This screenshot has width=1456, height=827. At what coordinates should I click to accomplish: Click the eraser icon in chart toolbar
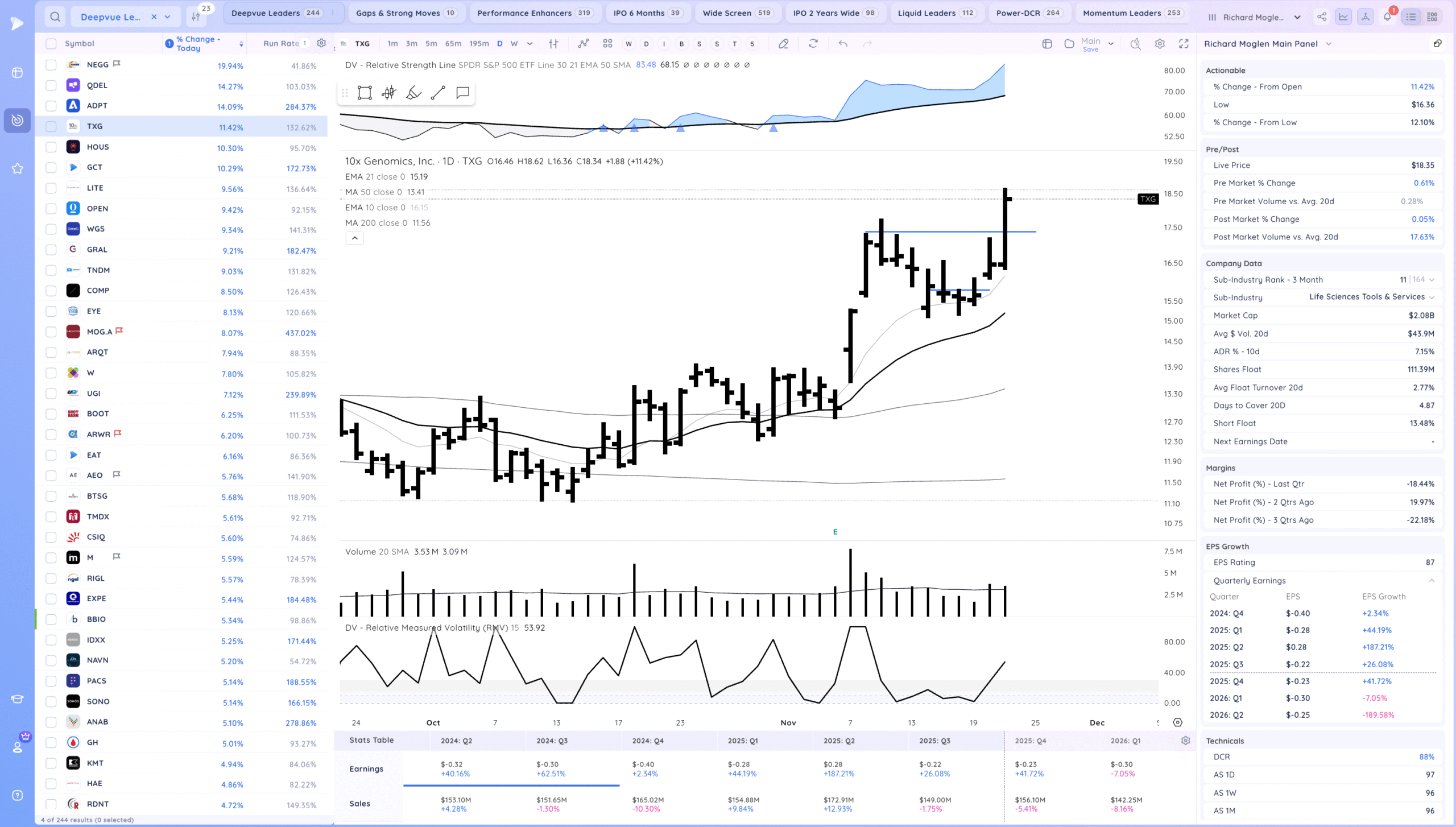click(x=783, y=44)
